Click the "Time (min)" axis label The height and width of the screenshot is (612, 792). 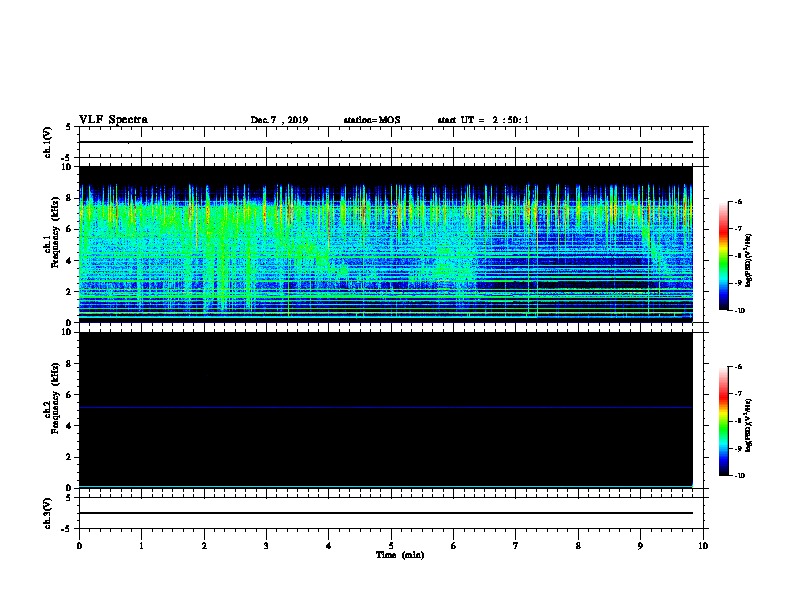[x=400, y=555]
